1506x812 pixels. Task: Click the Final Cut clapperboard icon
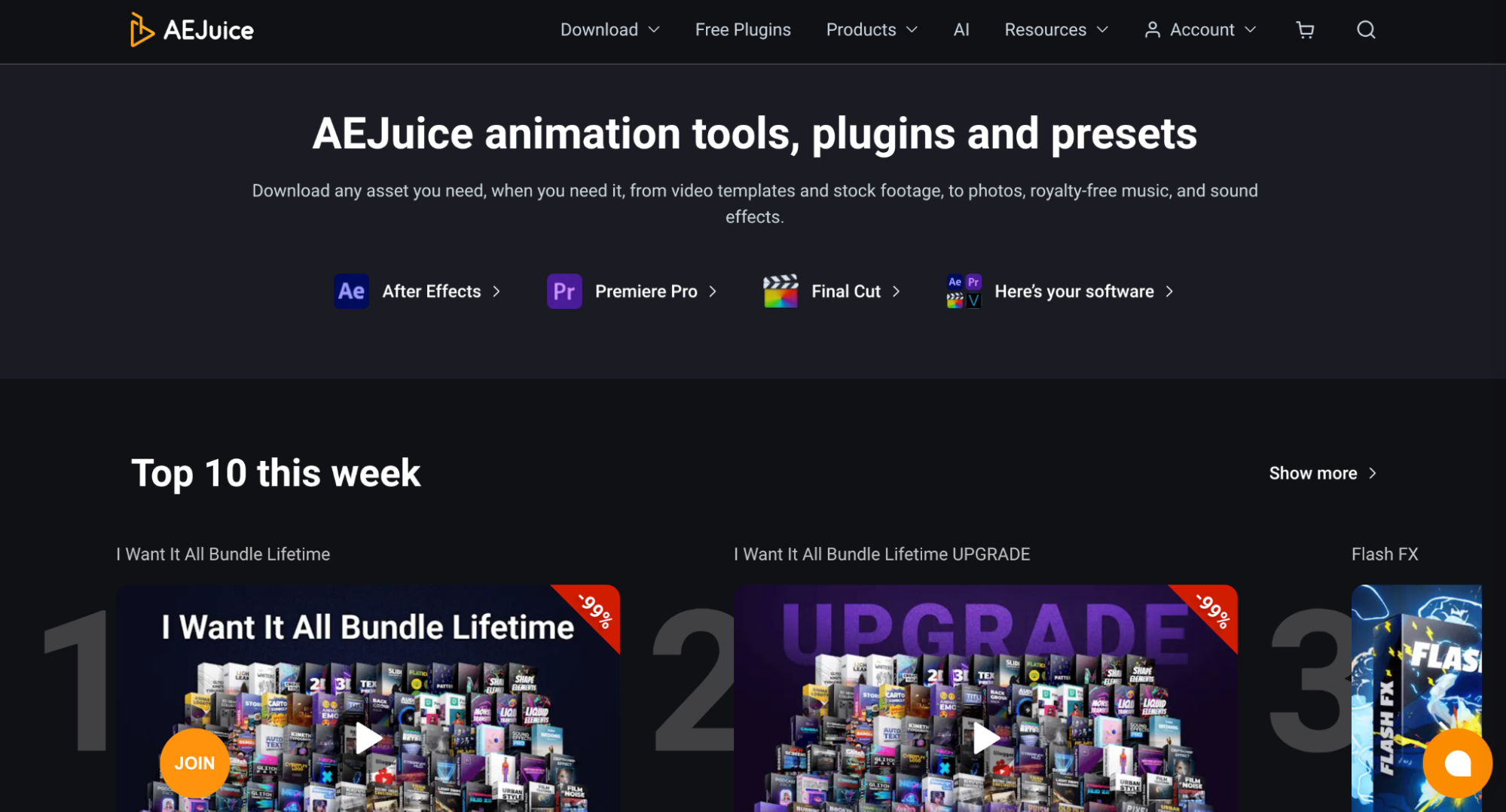(x=780, y=292)
